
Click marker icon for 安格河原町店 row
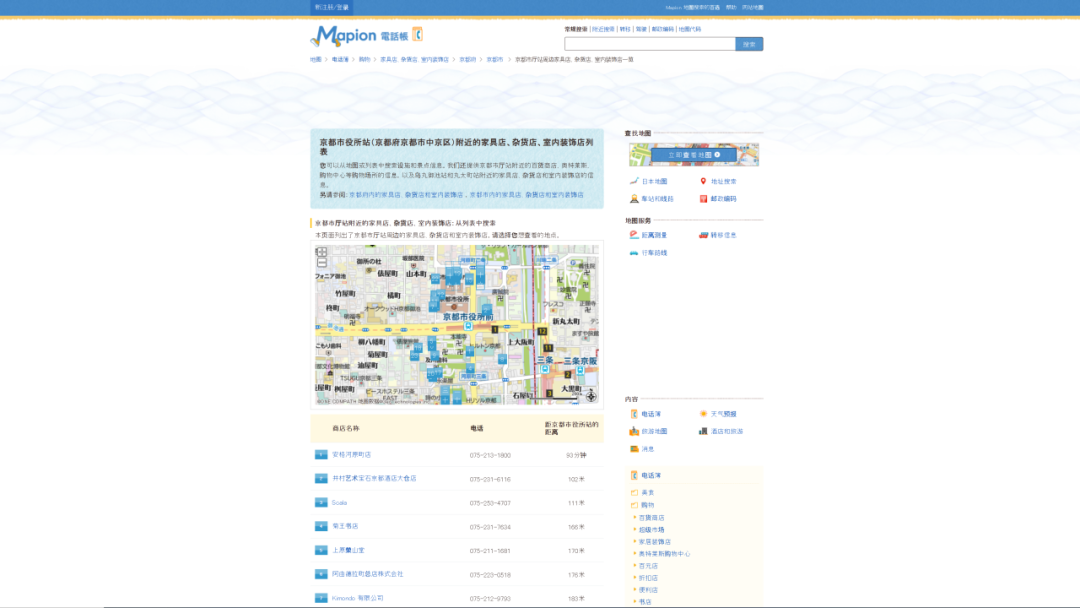(x=321, y=454)
